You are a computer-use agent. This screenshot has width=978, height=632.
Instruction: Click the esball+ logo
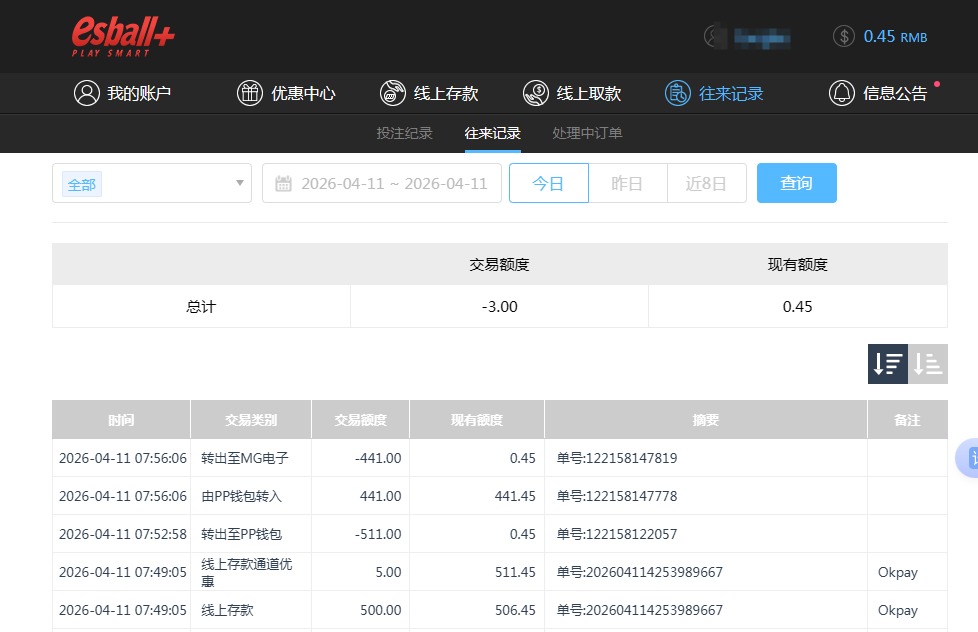pyautogui.click(x=121, y=34)
